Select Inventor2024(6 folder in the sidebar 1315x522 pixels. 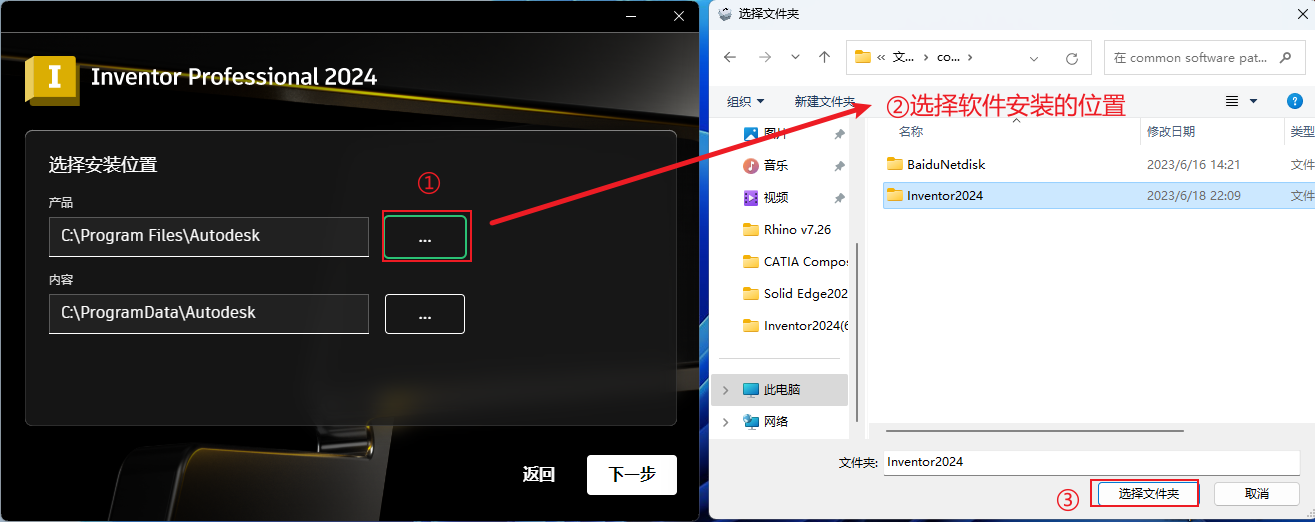pos(795,325)
